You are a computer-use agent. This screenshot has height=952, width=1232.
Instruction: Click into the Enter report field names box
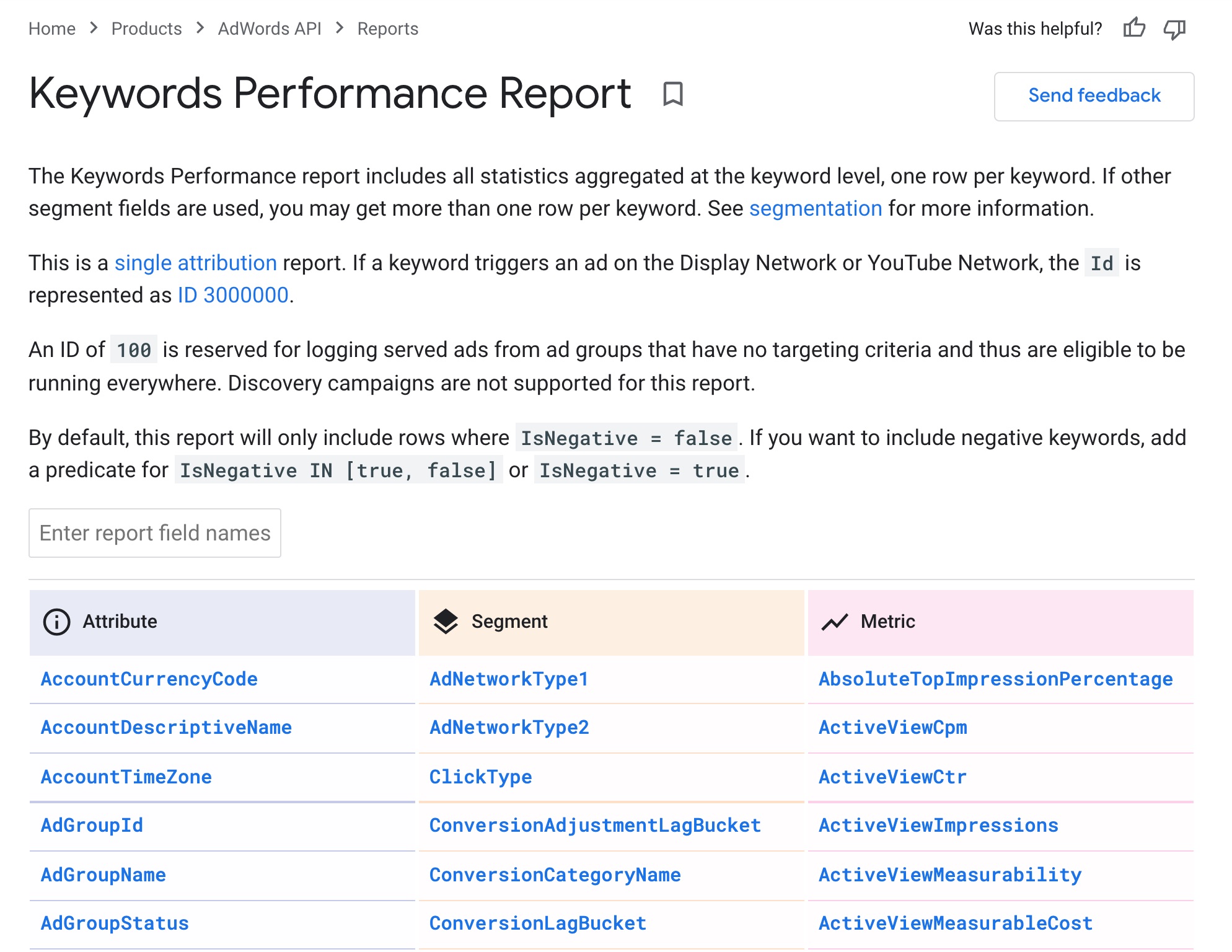(154, 532)
